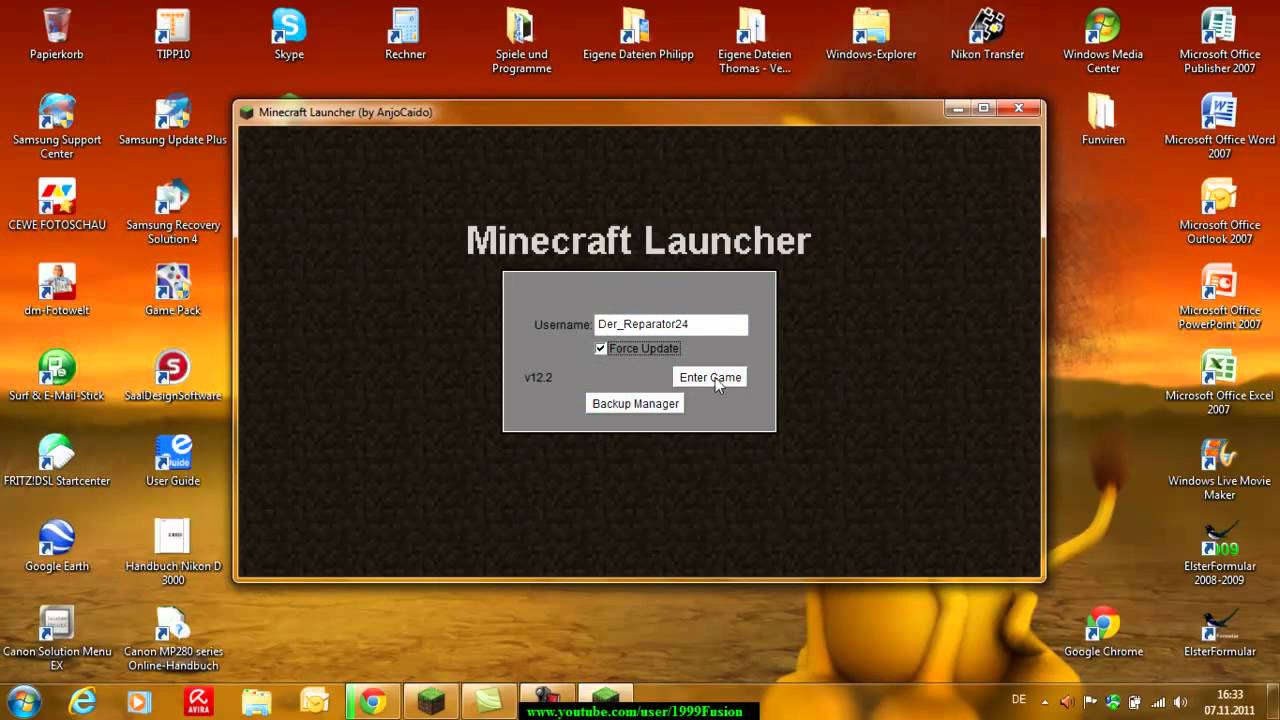Open the Funviren folder
Viewport: 1280px width, 720px height.
click(1103, 119)
